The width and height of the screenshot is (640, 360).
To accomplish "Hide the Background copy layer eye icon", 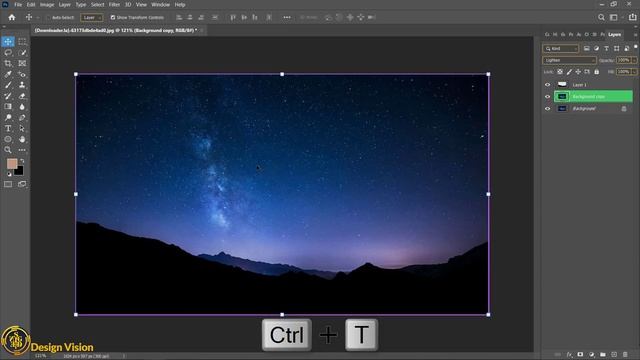I will click(x=548, y=97).
